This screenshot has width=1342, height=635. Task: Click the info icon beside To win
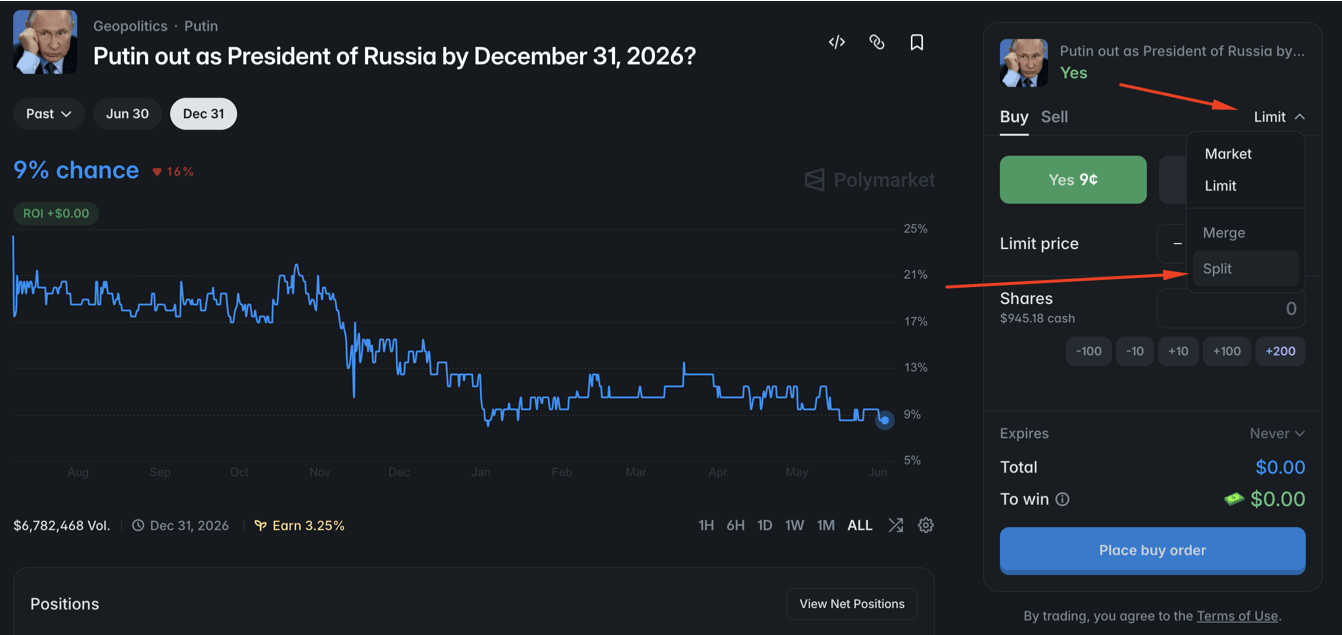pos(1062,499)
